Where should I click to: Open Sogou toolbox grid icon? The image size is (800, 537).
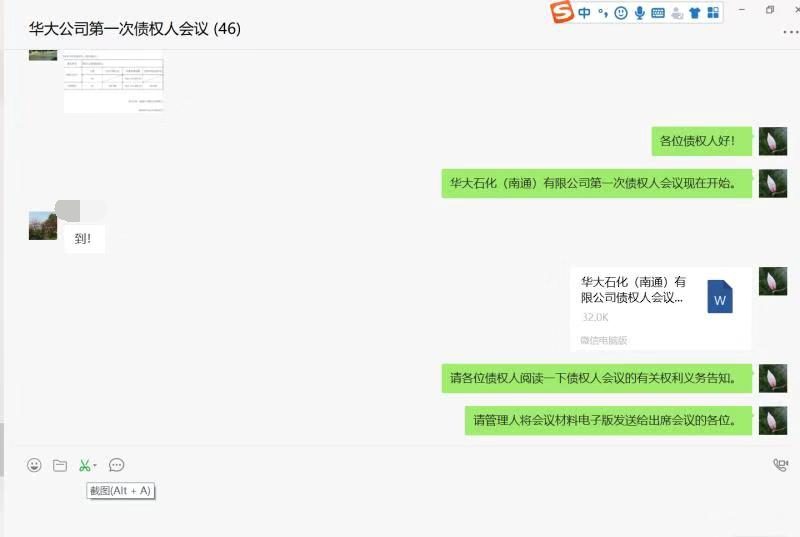pos(713,13)
